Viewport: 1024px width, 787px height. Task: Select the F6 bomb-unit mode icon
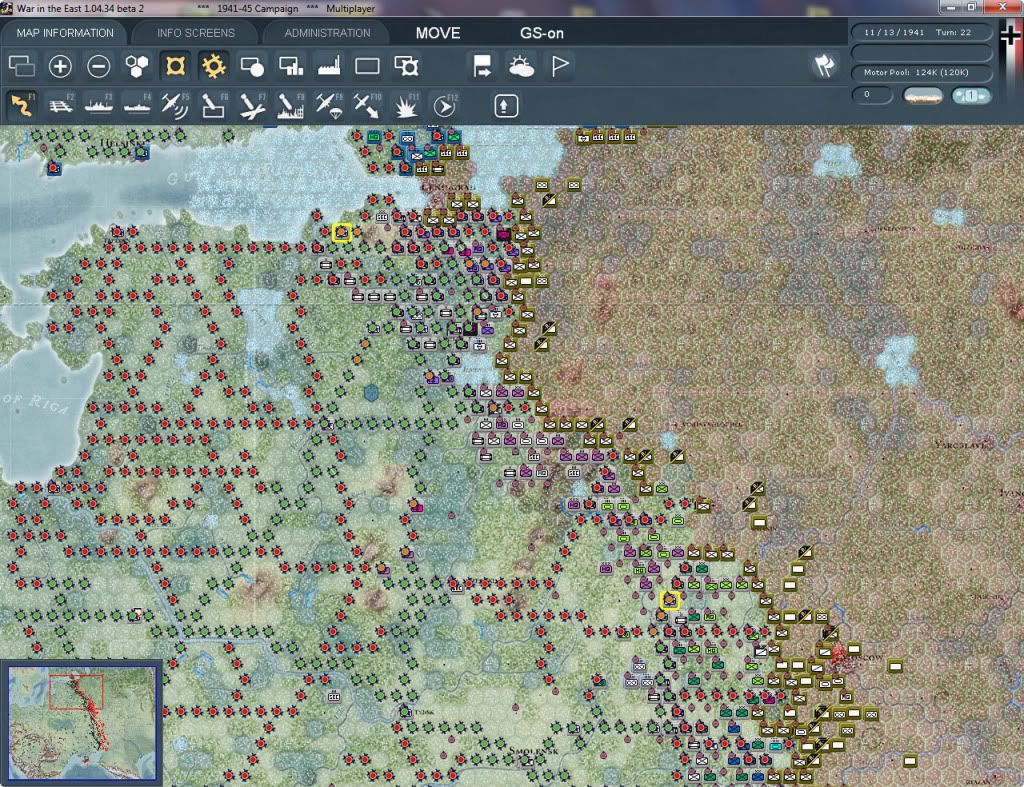[x=214, y=106]
